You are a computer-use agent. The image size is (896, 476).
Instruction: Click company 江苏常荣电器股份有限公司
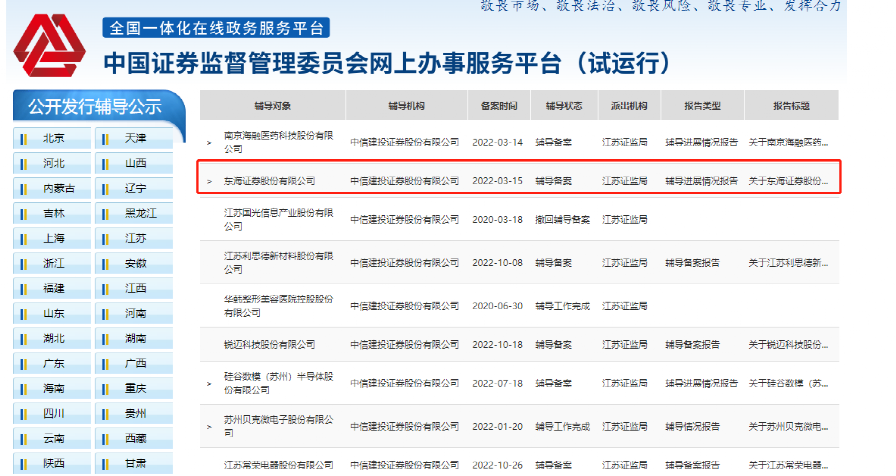(x=278, y=465)
